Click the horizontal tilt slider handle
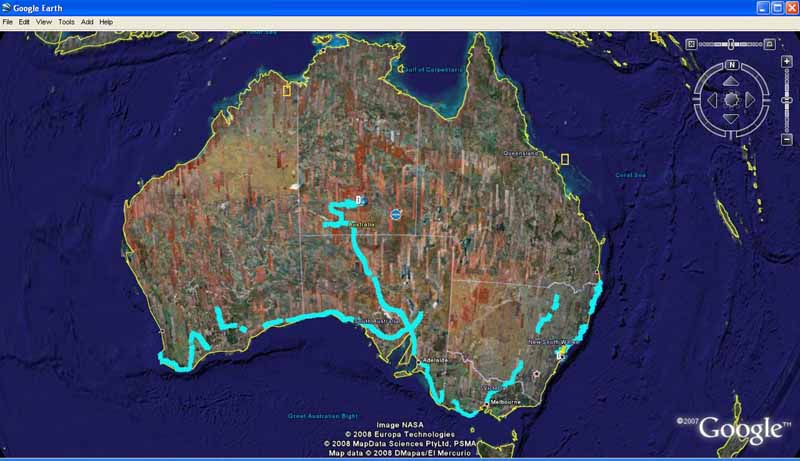 tap(731, 44)
